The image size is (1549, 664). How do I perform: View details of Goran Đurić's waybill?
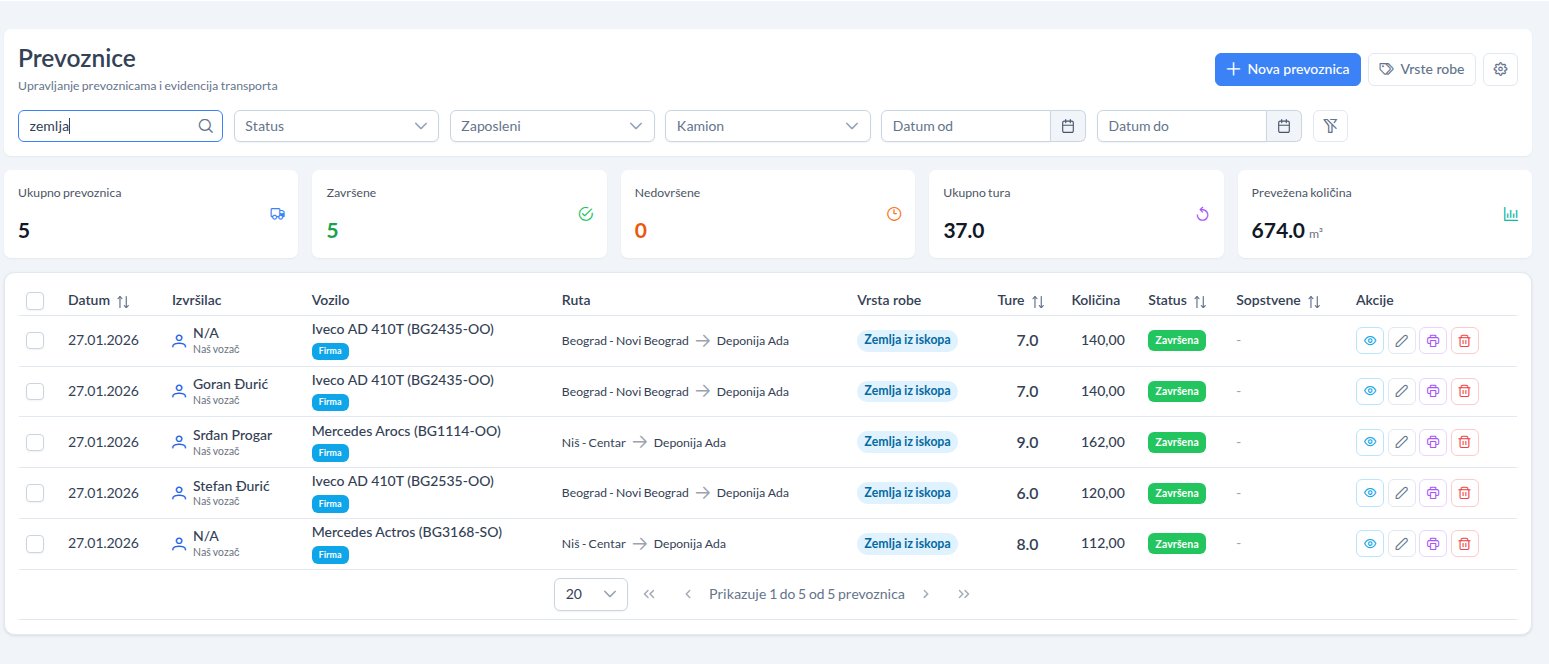[1370, 391]
